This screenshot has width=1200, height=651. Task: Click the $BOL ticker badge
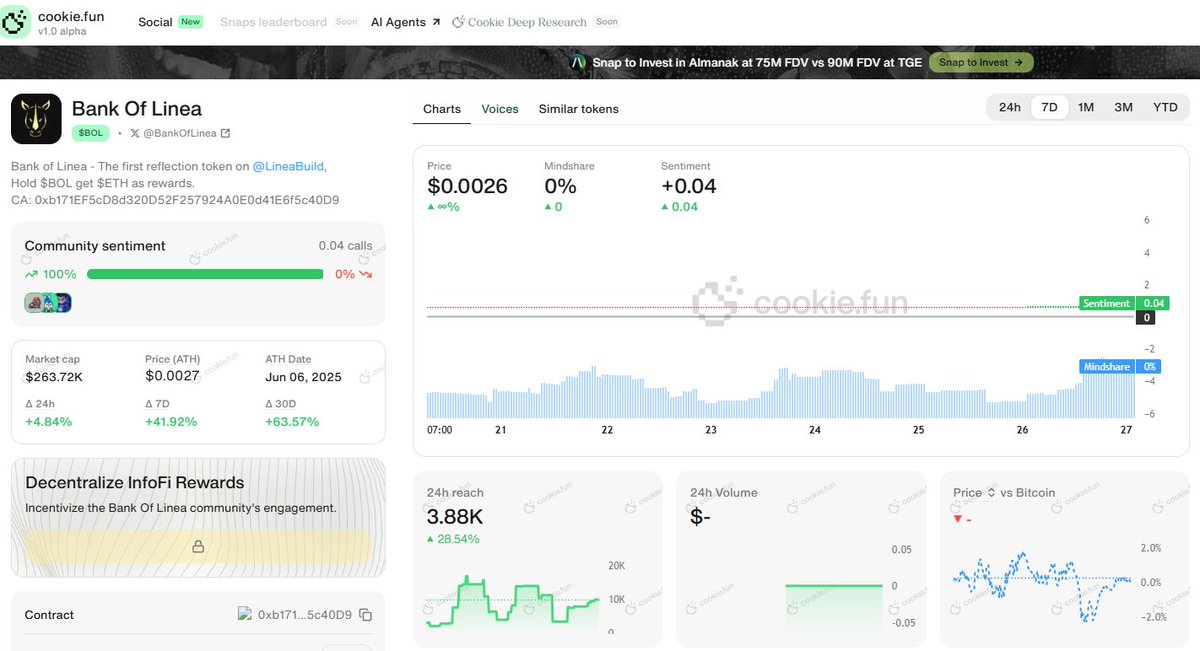click(90, 133)
